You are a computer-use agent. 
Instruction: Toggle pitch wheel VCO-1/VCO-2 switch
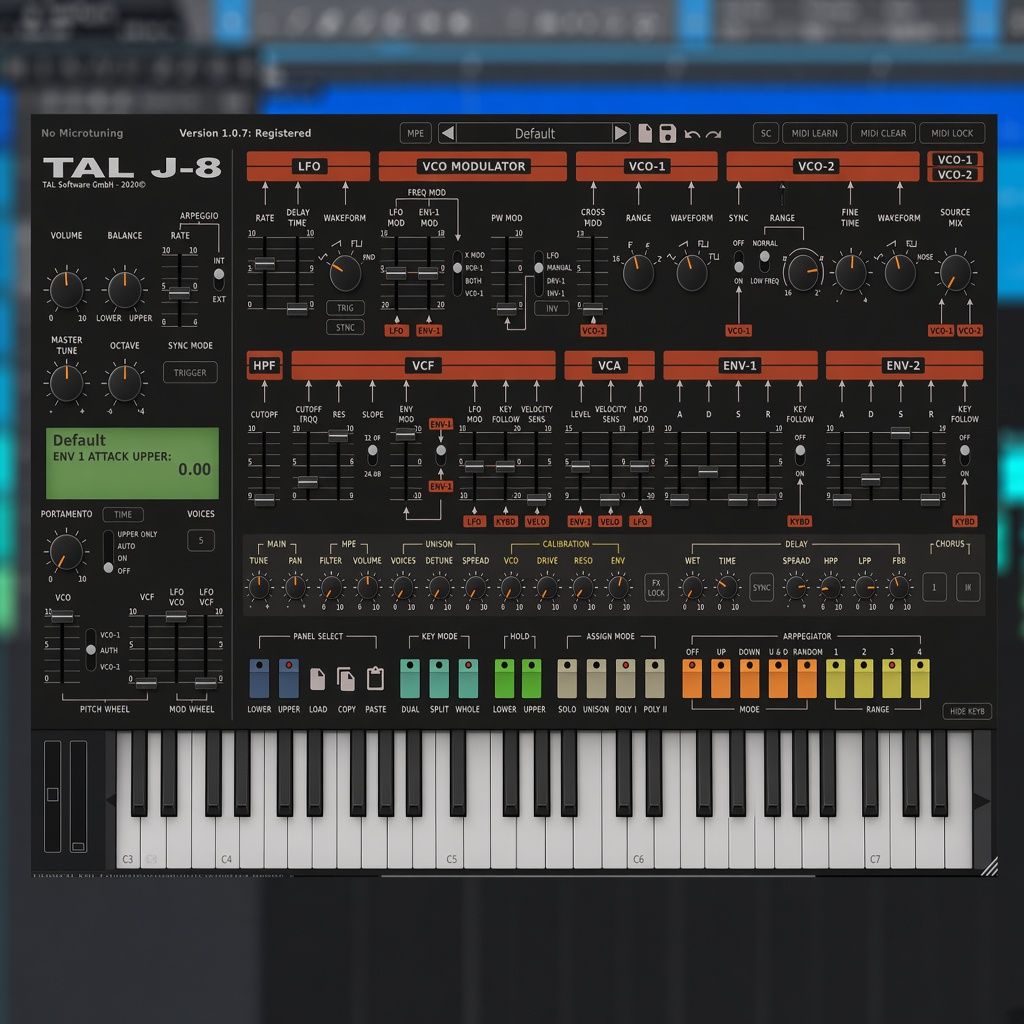(x=91, y=650)
